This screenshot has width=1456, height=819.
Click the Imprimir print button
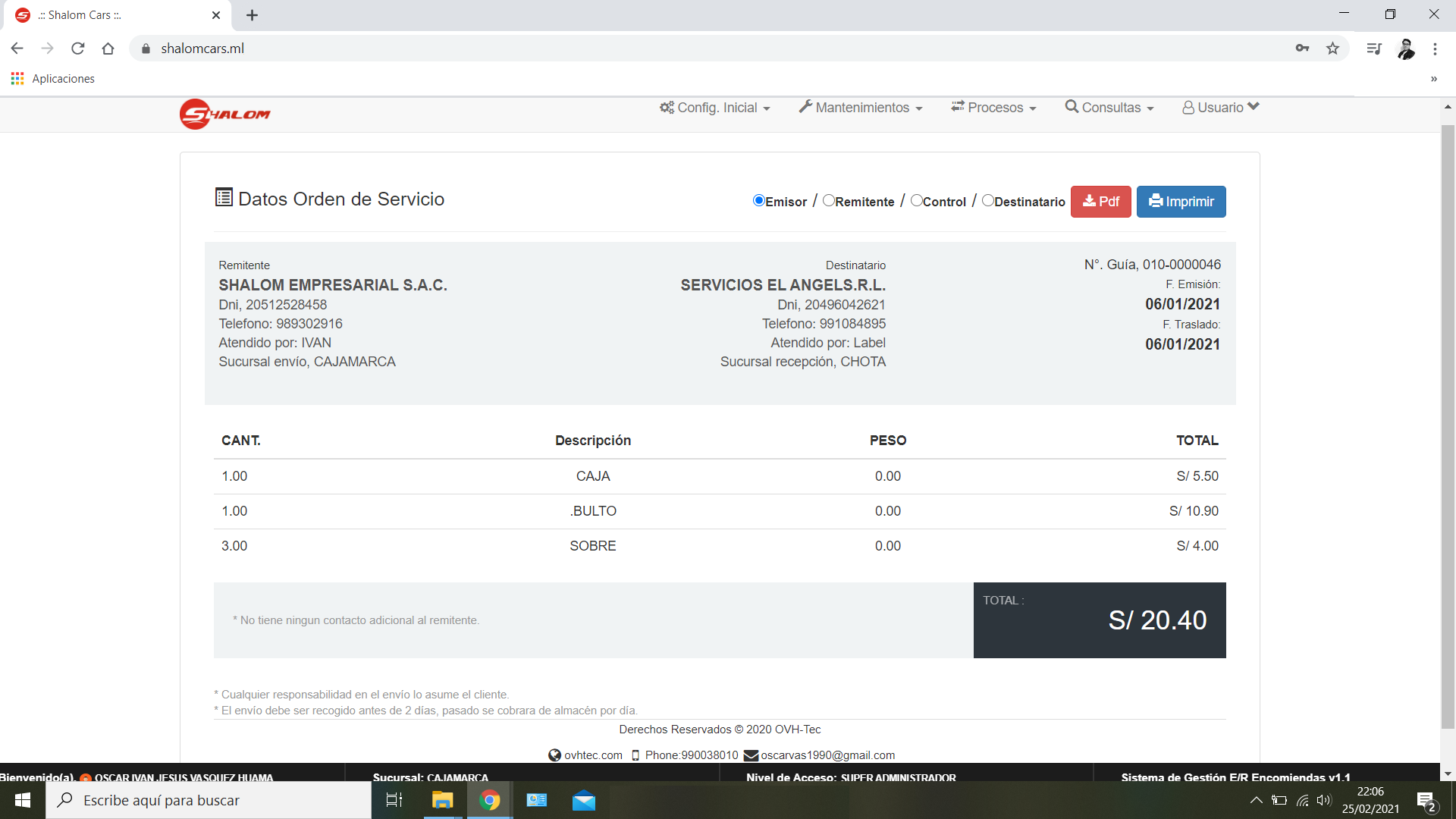(x=1181, y=202)
